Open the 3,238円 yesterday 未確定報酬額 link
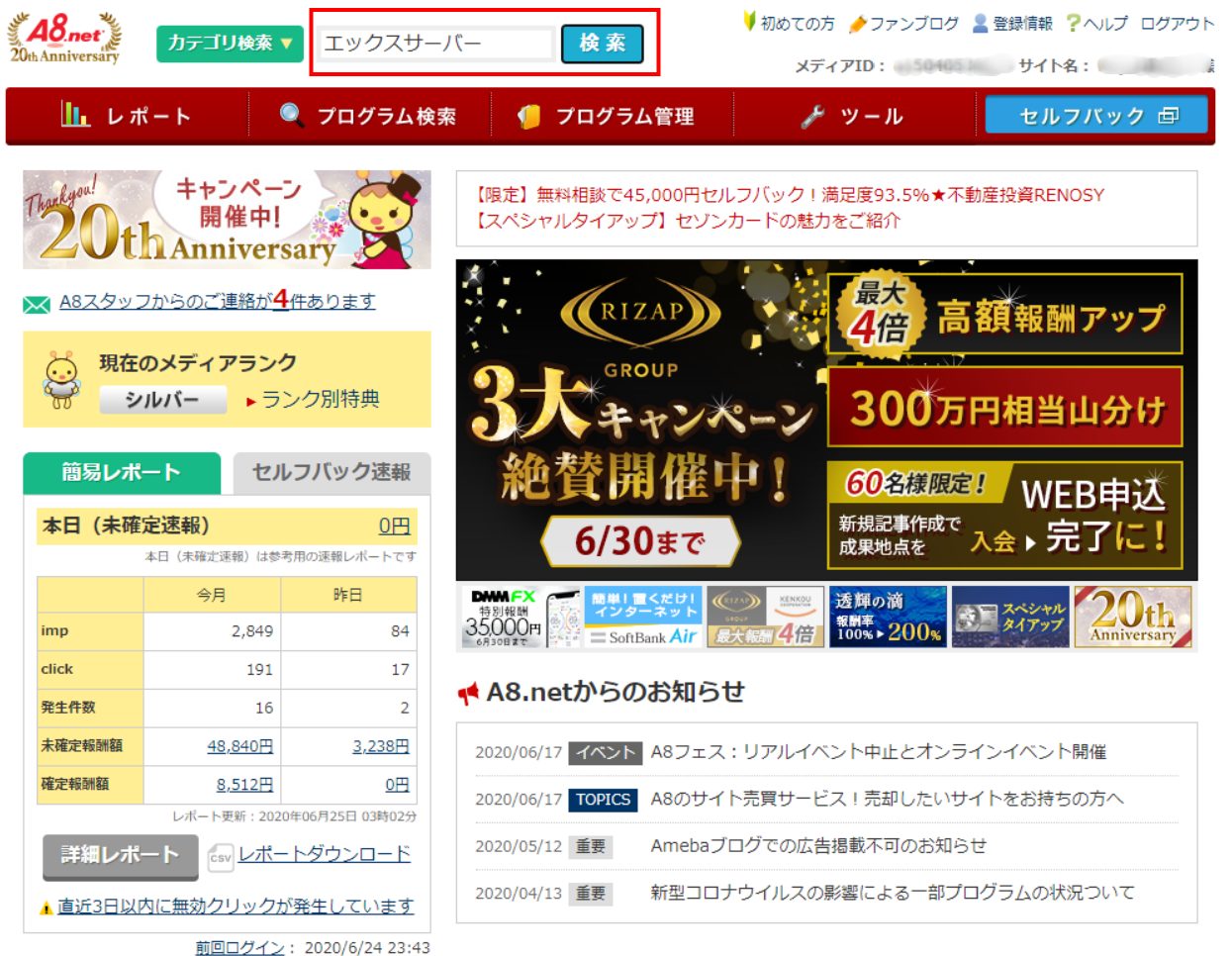This screenshot has width=1232, height=956. tap(380, 746)
